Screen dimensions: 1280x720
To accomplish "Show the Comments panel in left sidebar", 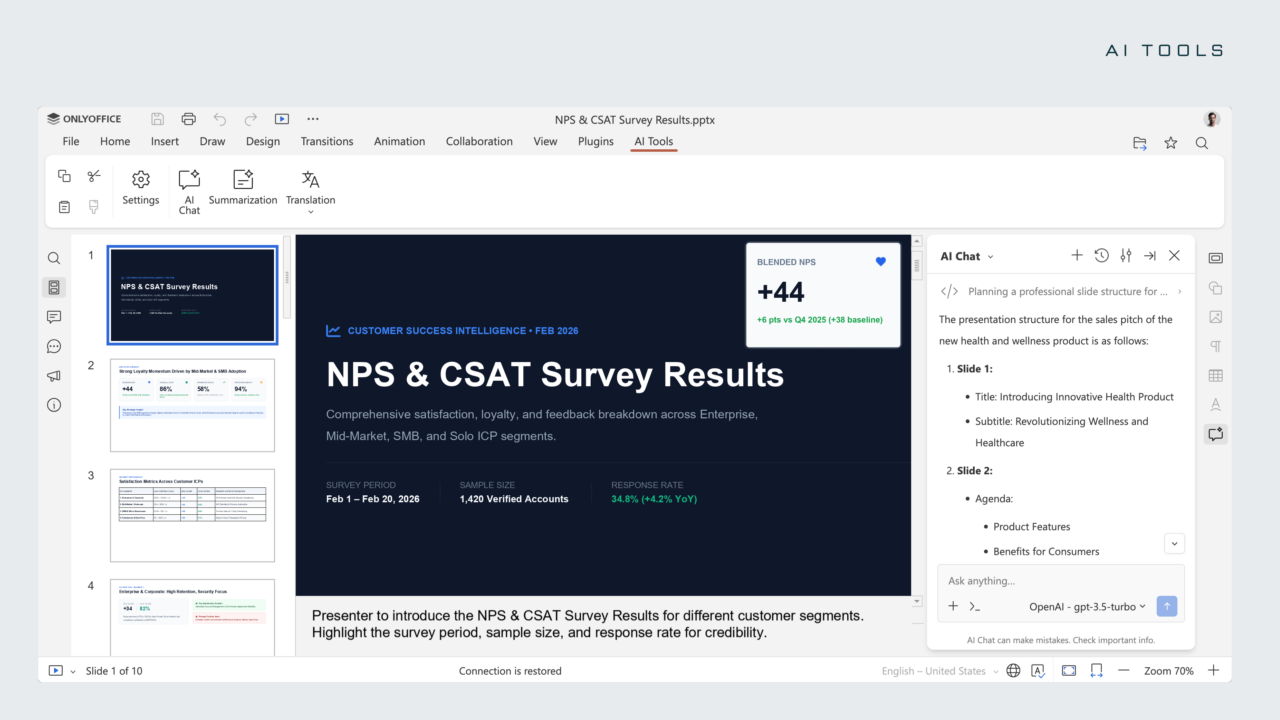I will pos(54,317).
